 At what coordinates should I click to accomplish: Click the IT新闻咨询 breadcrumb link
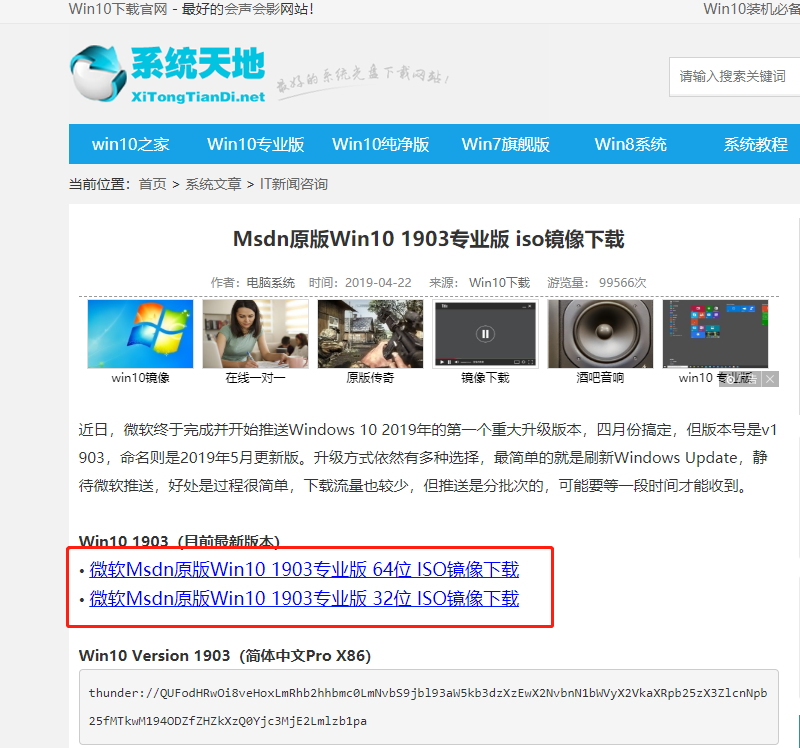tap(294, 184)
